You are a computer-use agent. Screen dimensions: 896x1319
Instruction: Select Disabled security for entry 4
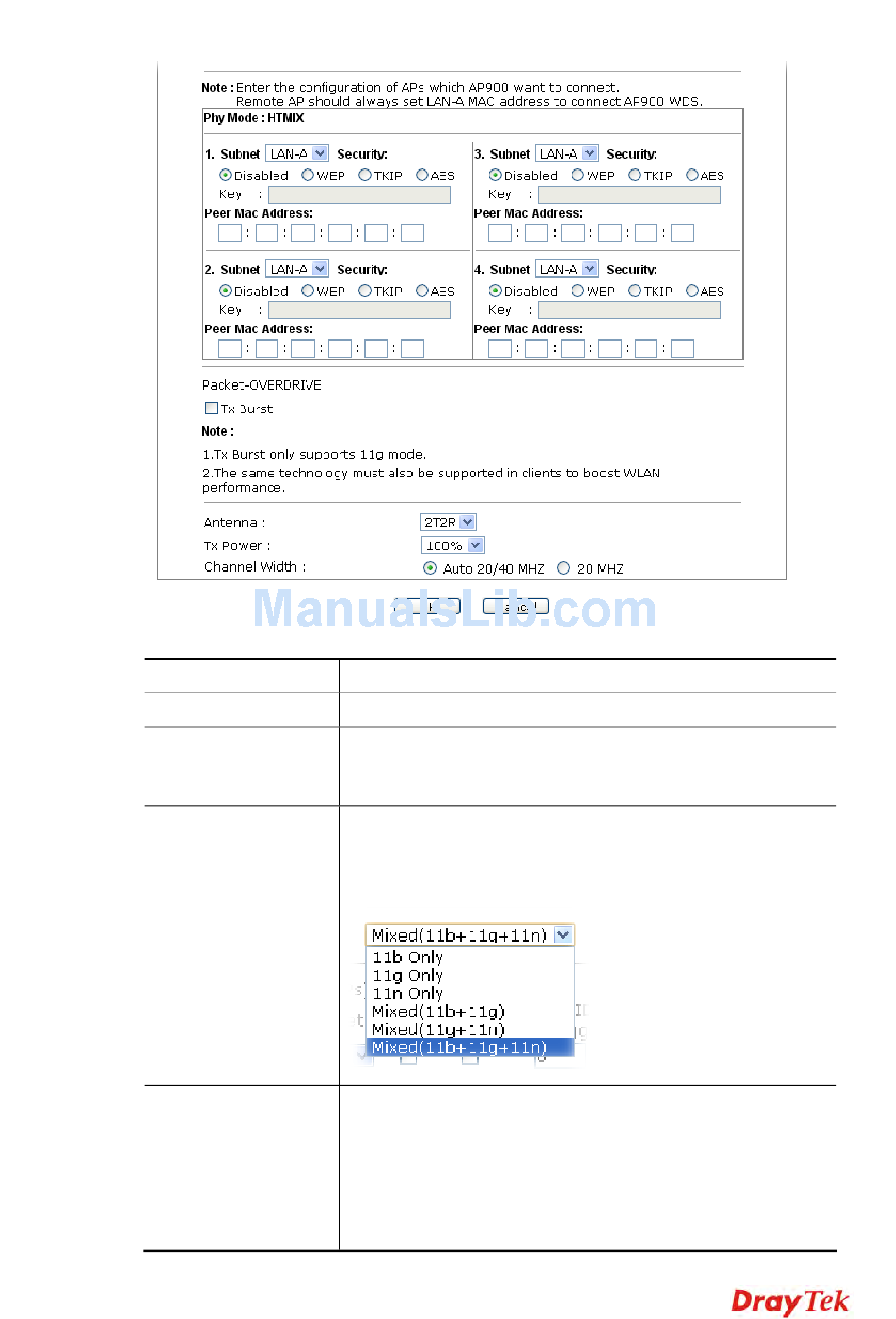(495, 291)
